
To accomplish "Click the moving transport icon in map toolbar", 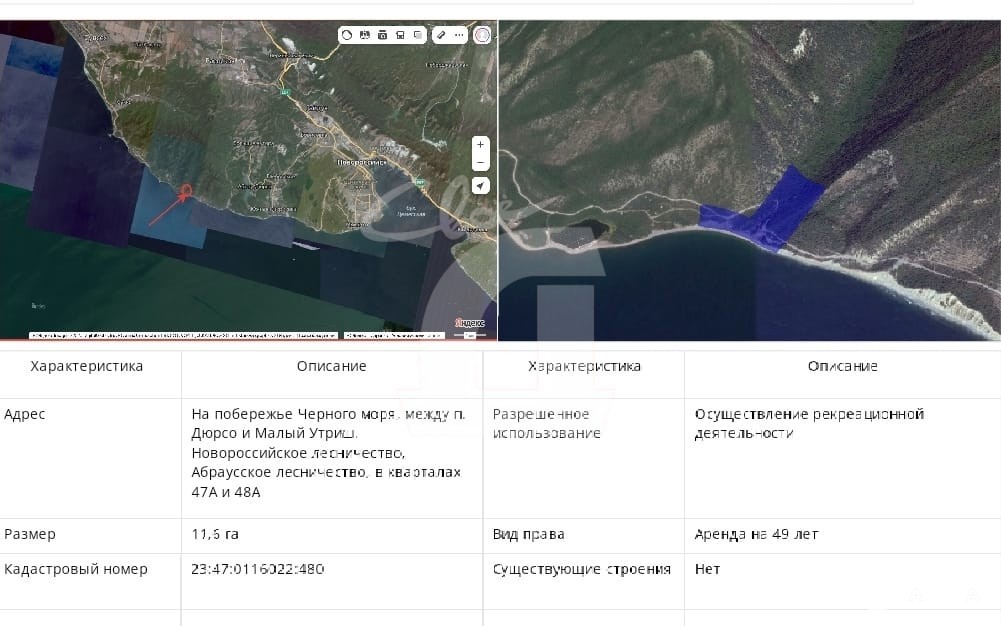I will tap(365, 35).
